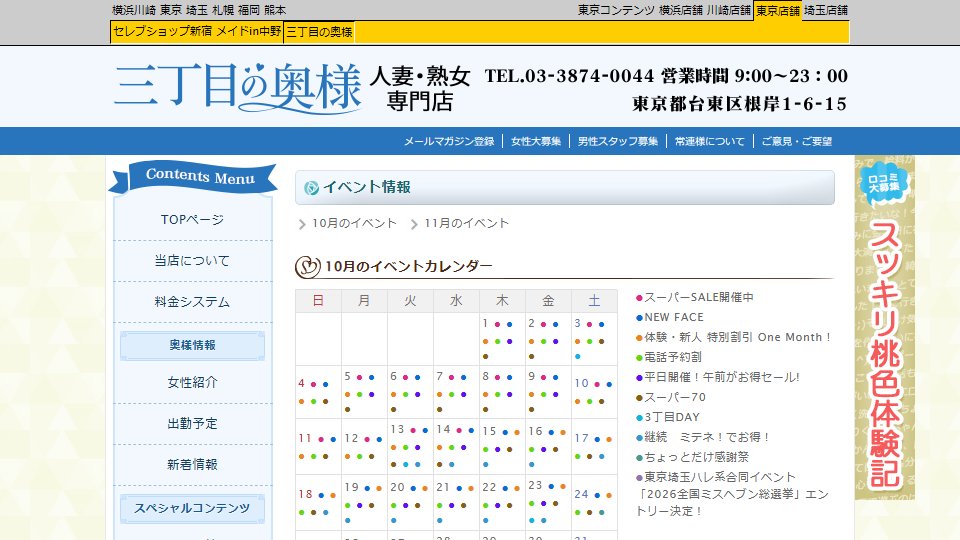960x540 pixels.
Task: Click the 三丁目の奥様 site logo
Action: (x=238, y=86)
